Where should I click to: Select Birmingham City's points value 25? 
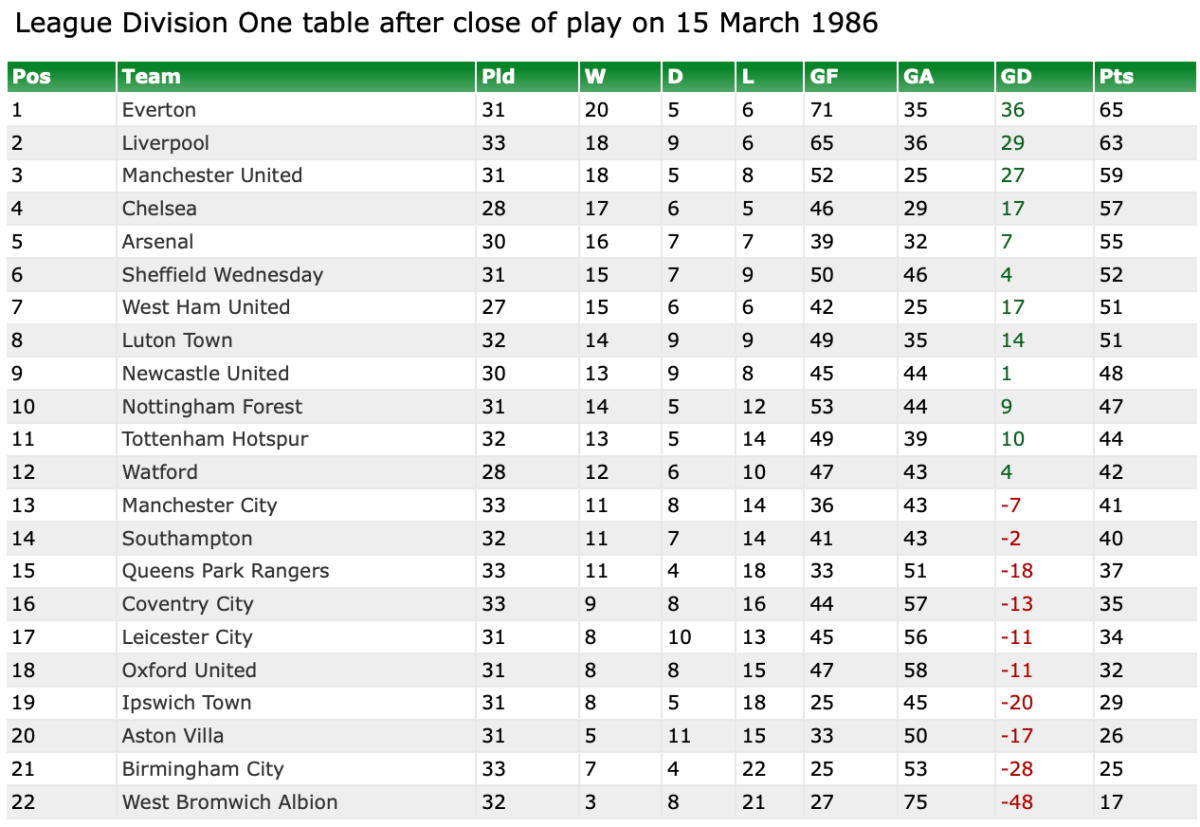(1111, 769)
